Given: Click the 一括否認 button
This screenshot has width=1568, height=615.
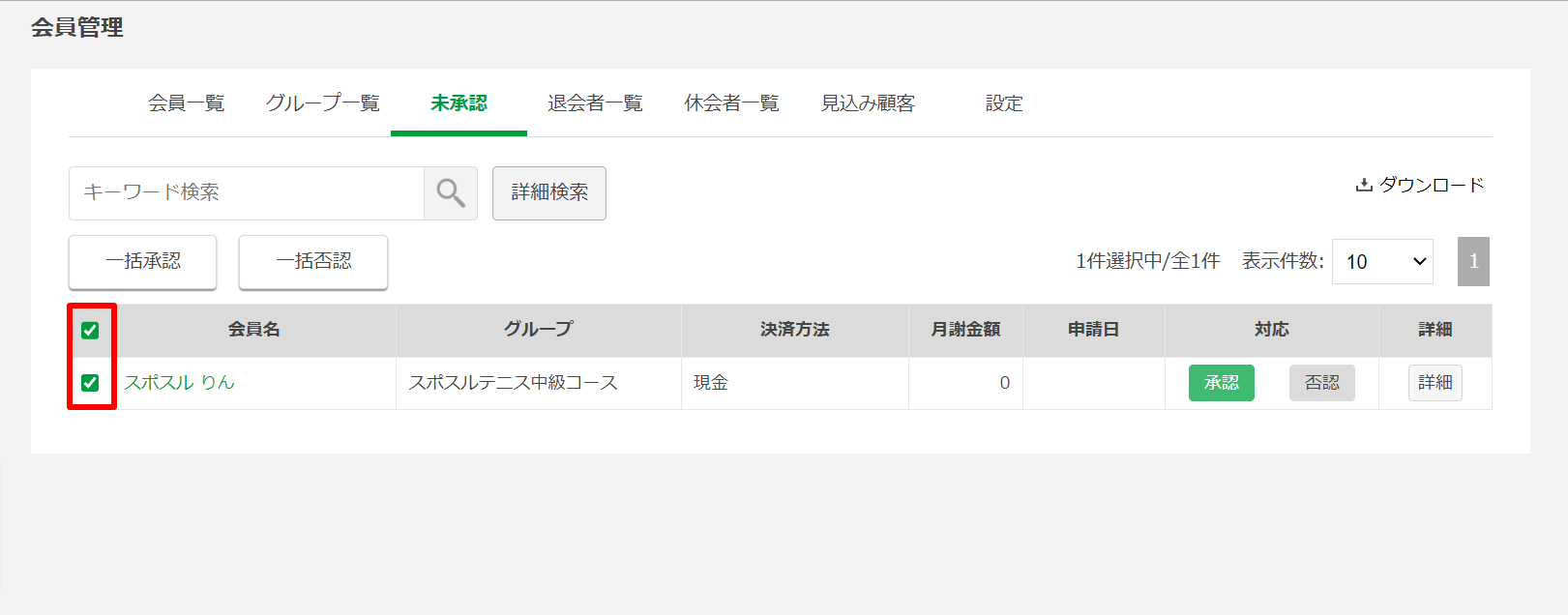Looking at the screenshot, I should click(x=313, y=262).
